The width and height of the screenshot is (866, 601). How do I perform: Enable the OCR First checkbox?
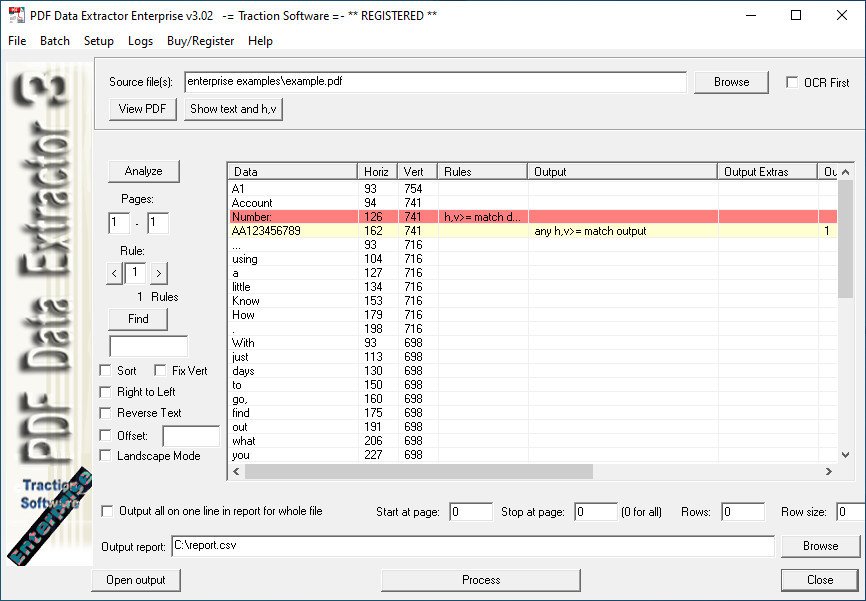(792, 83)
